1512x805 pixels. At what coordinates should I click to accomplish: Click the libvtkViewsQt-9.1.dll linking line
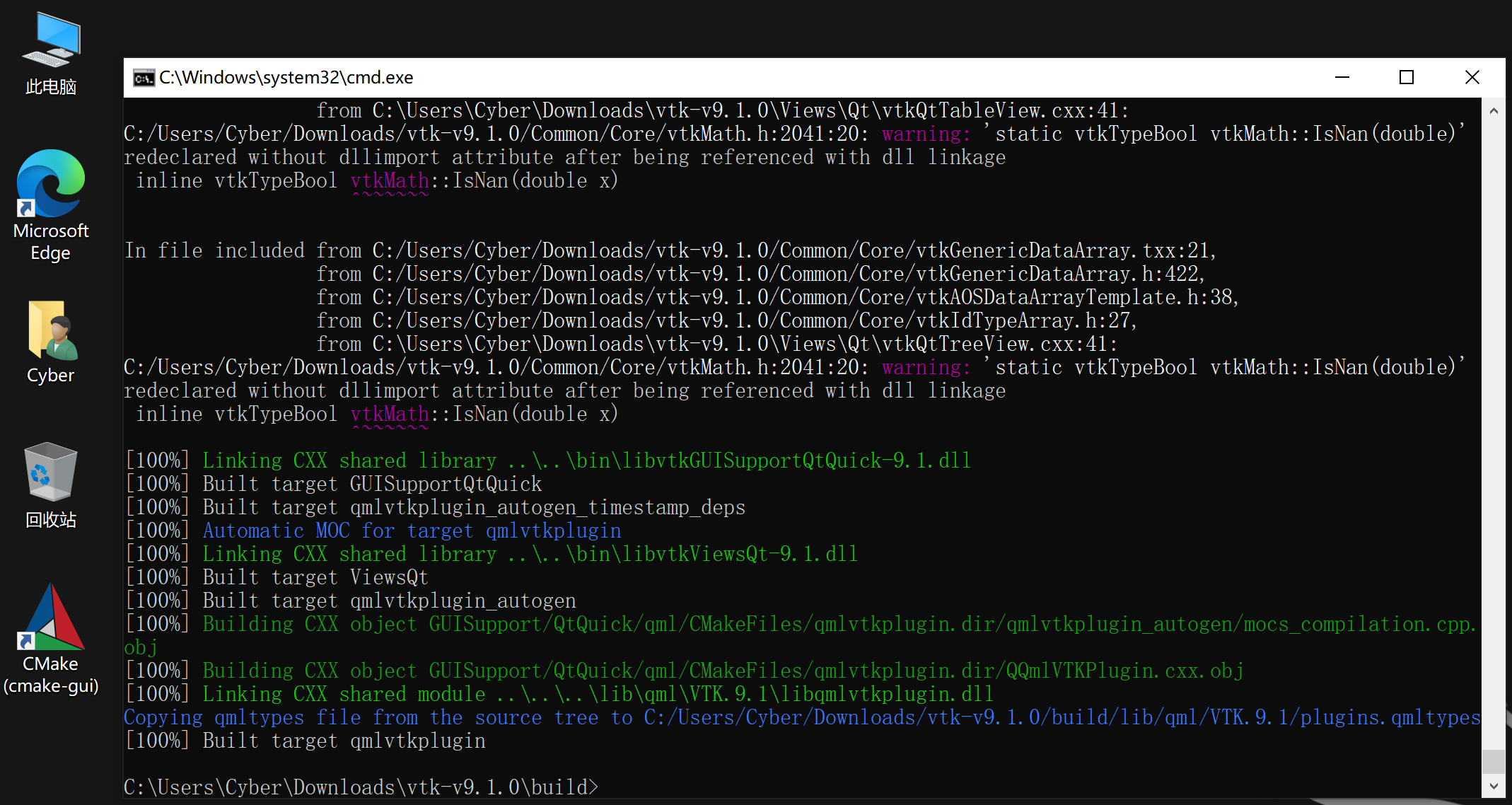[529, 554]
